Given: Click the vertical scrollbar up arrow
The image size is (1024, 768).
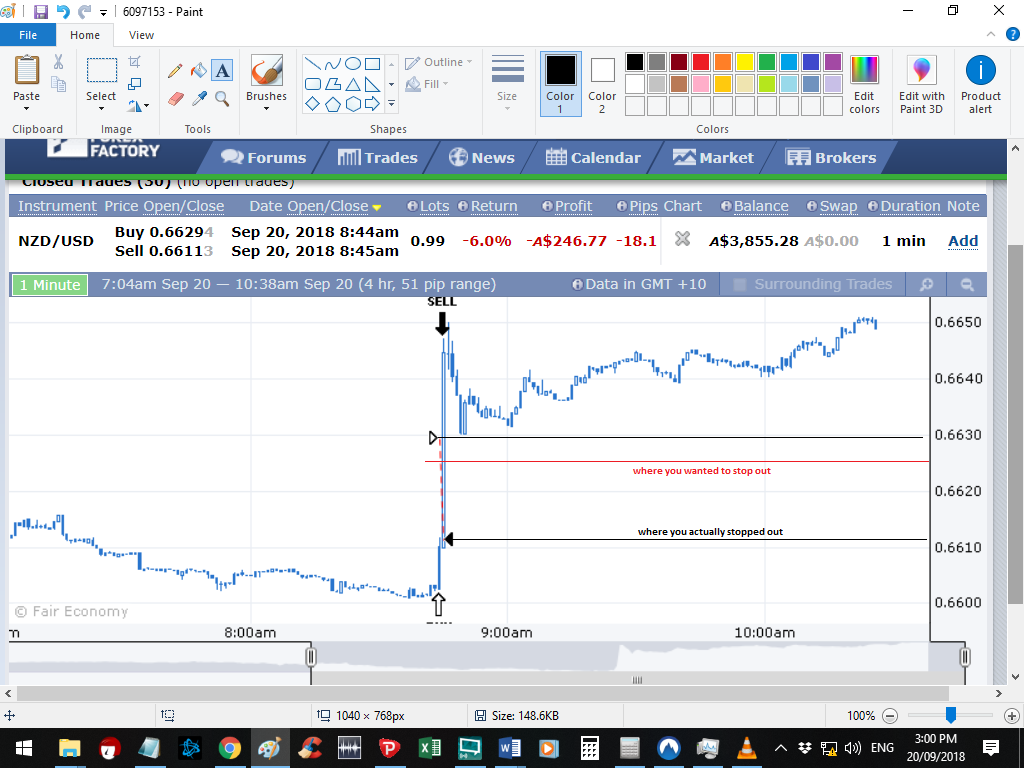Looking at the screenshot, I should (x=1016, y=148).
